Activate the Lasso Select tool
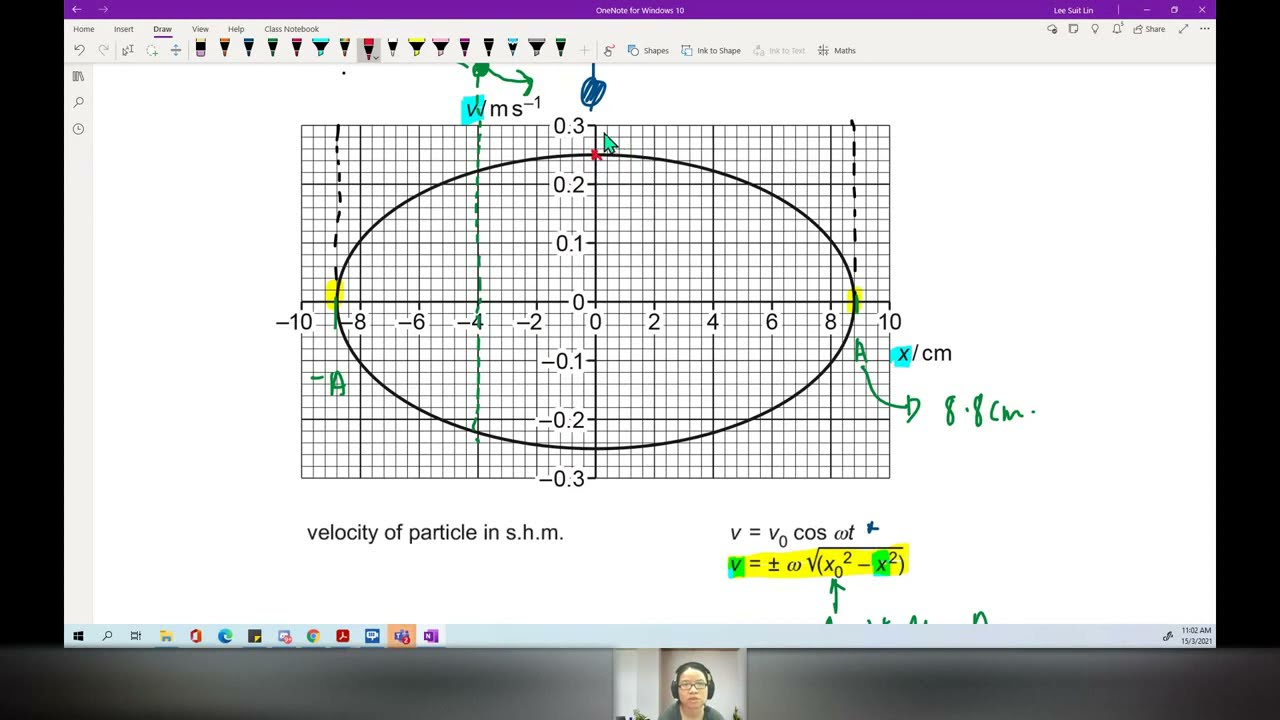Screen dimensions: 1280x720 point(152,50)
